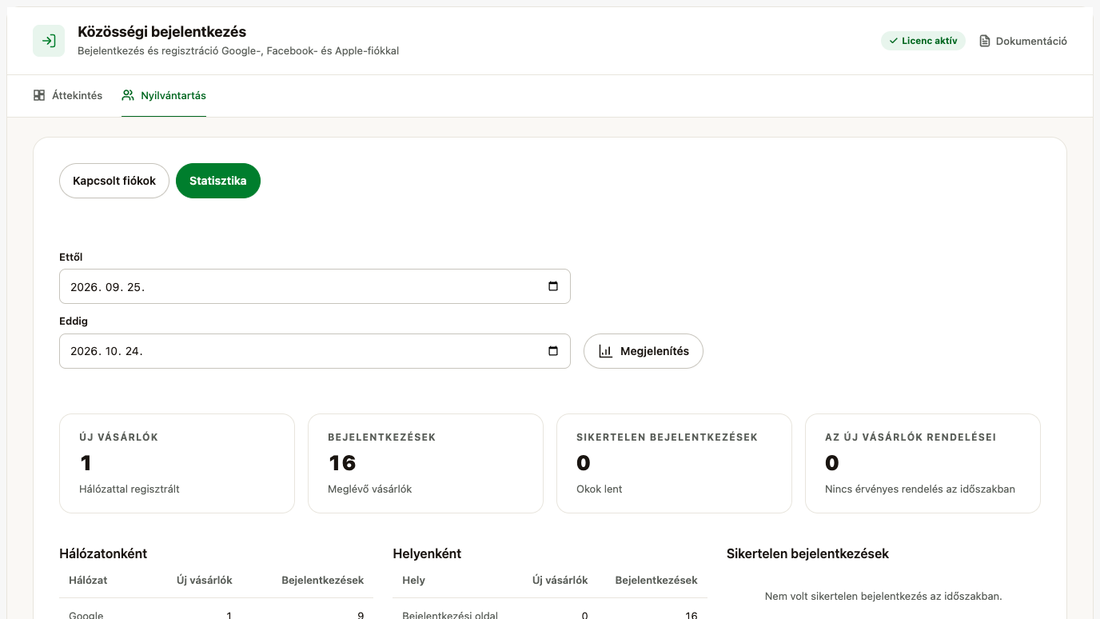Open the Kapcsolt fiókok view
The image size is (1100, 619).
(114, 181)
